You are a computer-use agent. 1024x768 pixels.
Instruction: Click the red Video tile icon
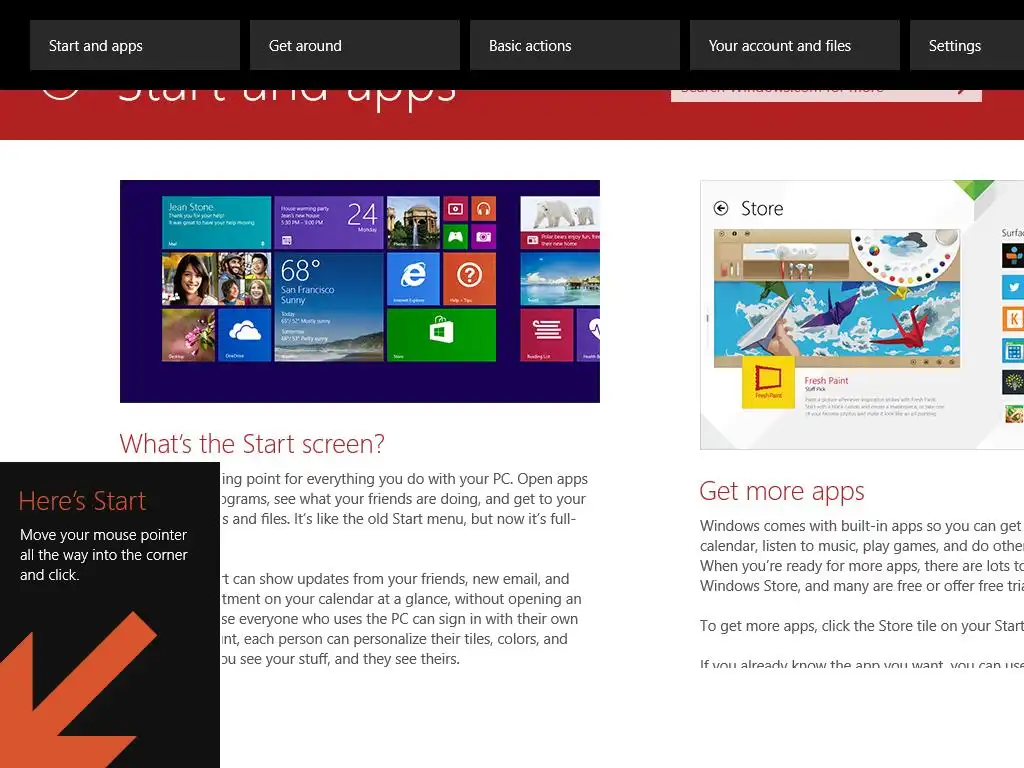click(x=455, y=209)
